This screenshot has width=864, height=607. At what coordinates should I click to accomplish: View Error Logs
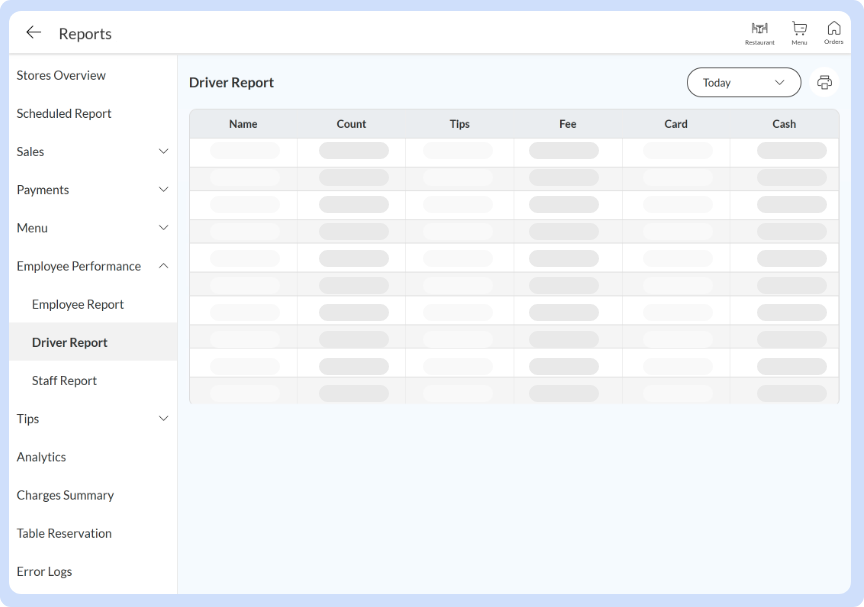(x=44, y=572)
